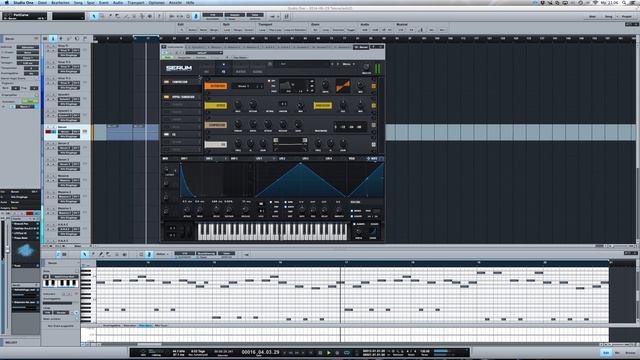Toggle EQ enable switch in Serum effects list
This screenshot has width=640, height=360.
167,134
